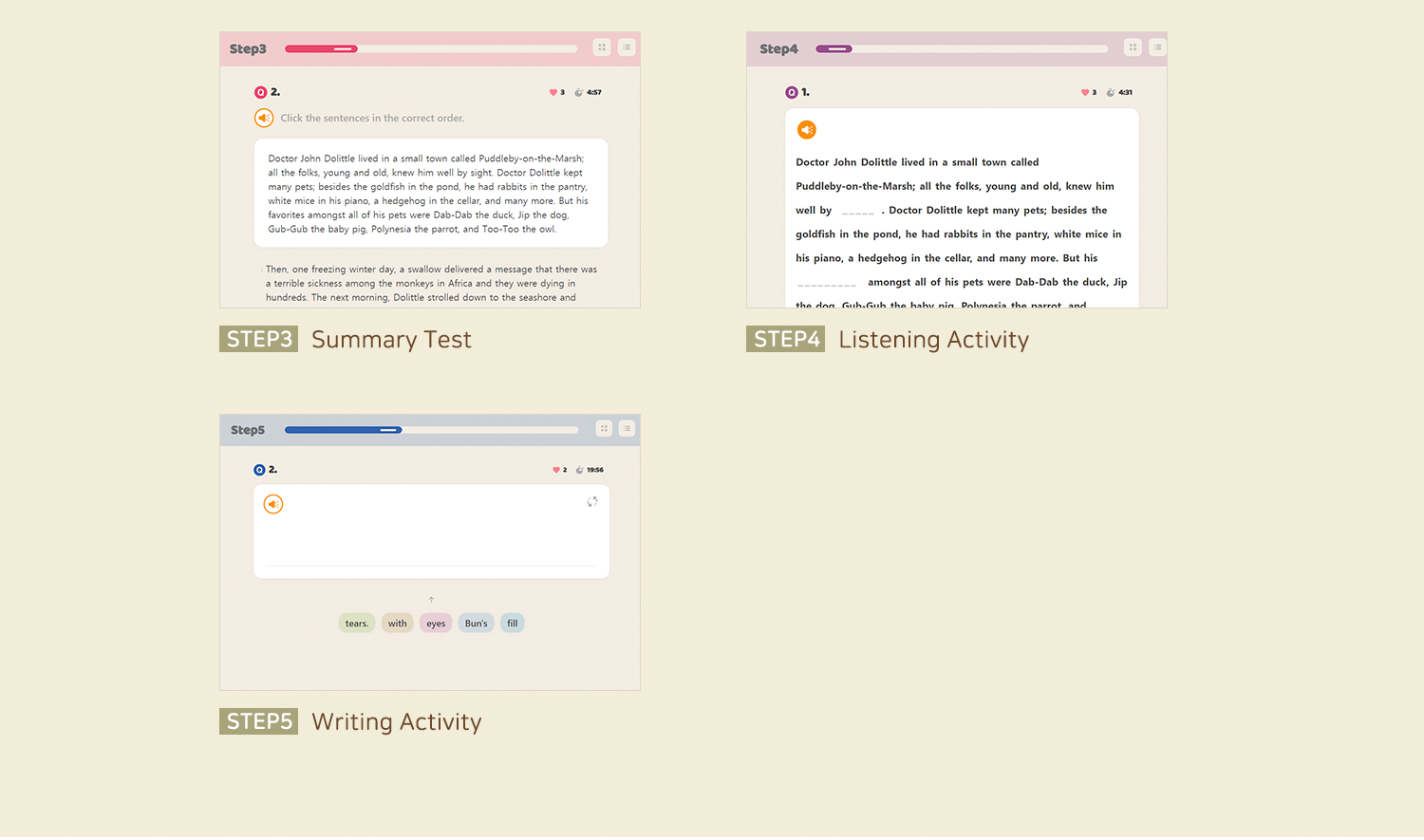
Task: Play the Step4 listening passage audio
Action: (x=806, y=130)
